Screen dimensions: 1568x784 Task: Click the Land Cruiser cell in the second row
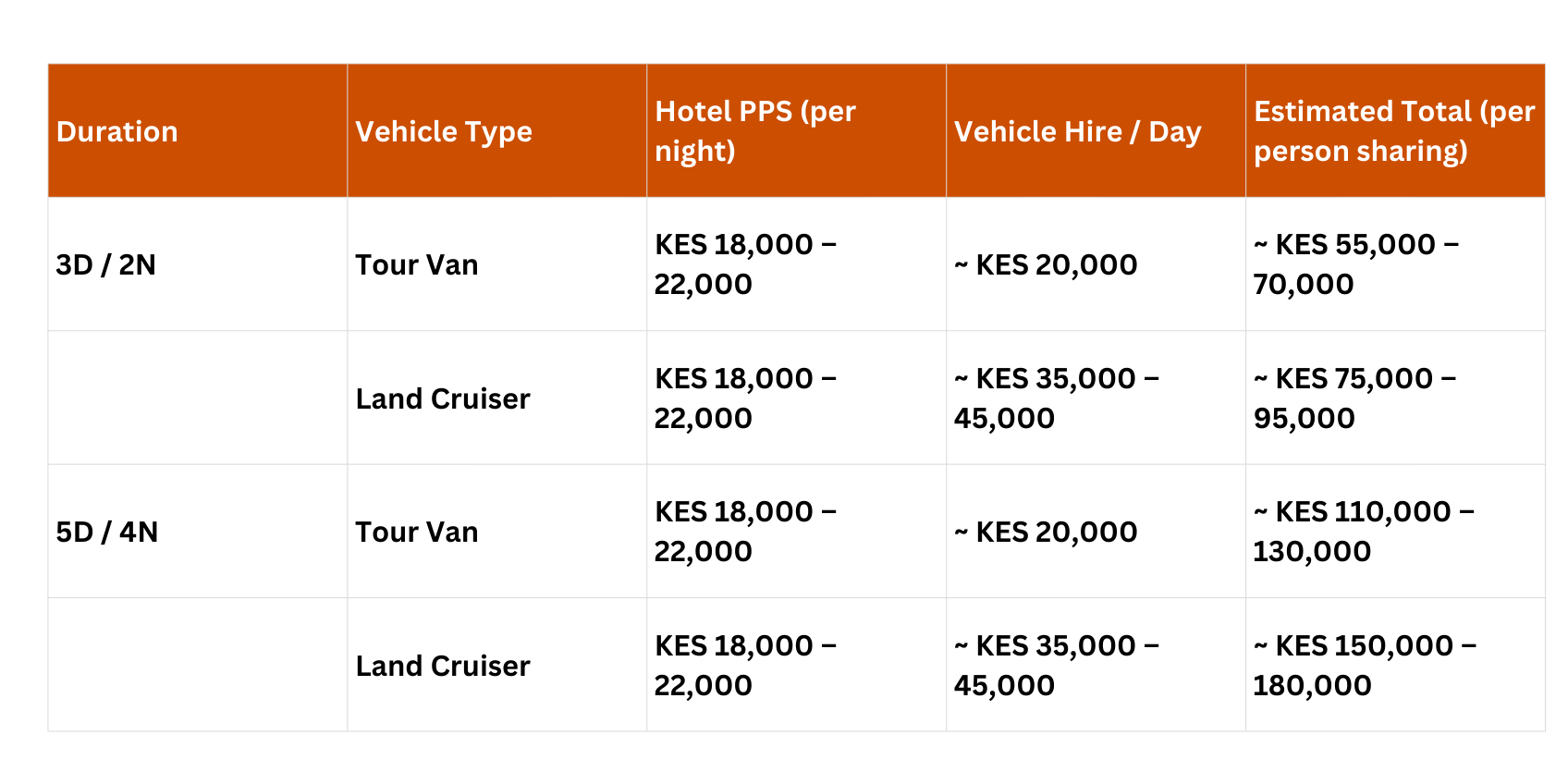pyautogui.click(x=443, y=398)
